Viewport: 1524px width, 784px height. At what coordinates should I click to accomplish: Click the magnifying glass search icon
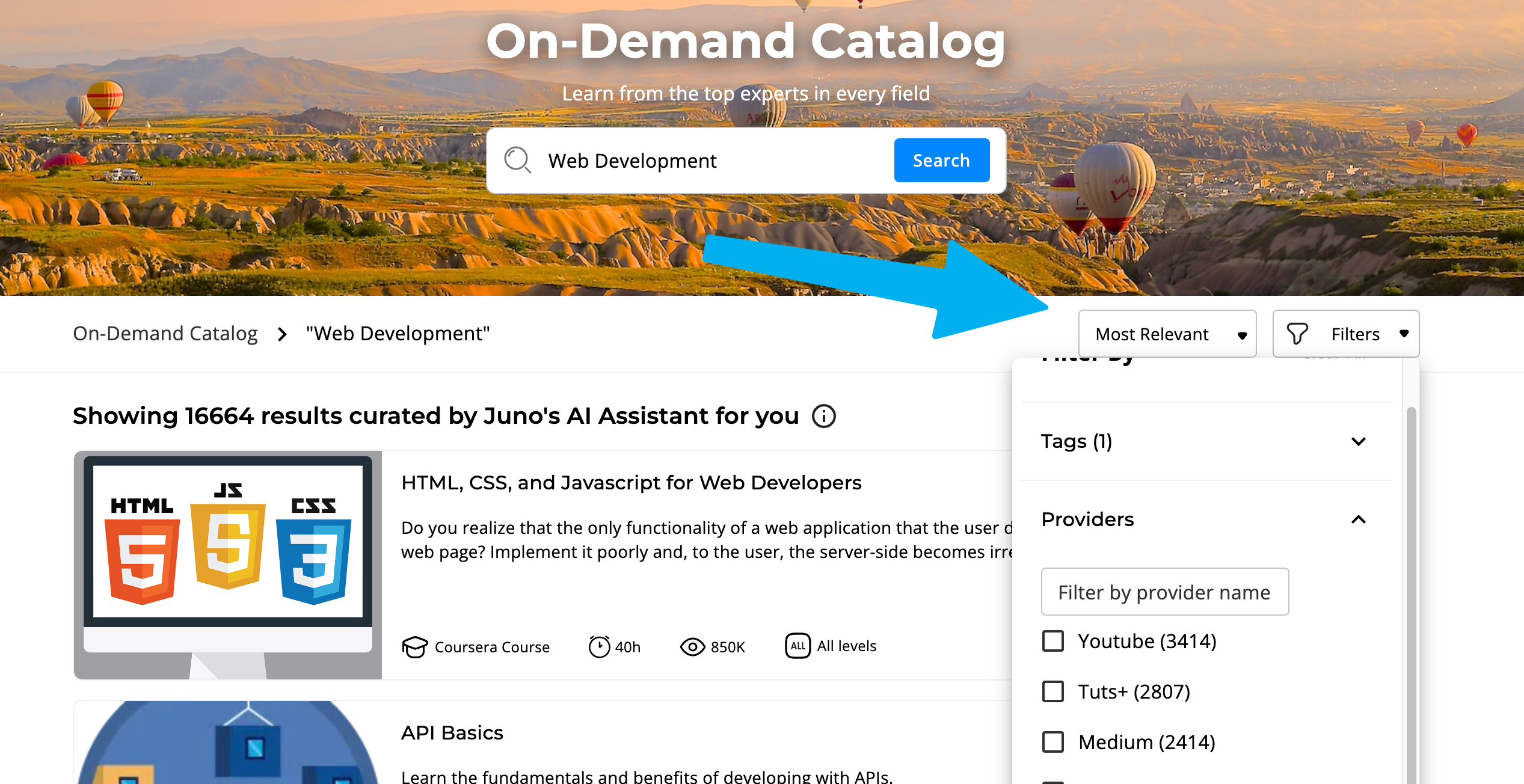pos(517,161)
